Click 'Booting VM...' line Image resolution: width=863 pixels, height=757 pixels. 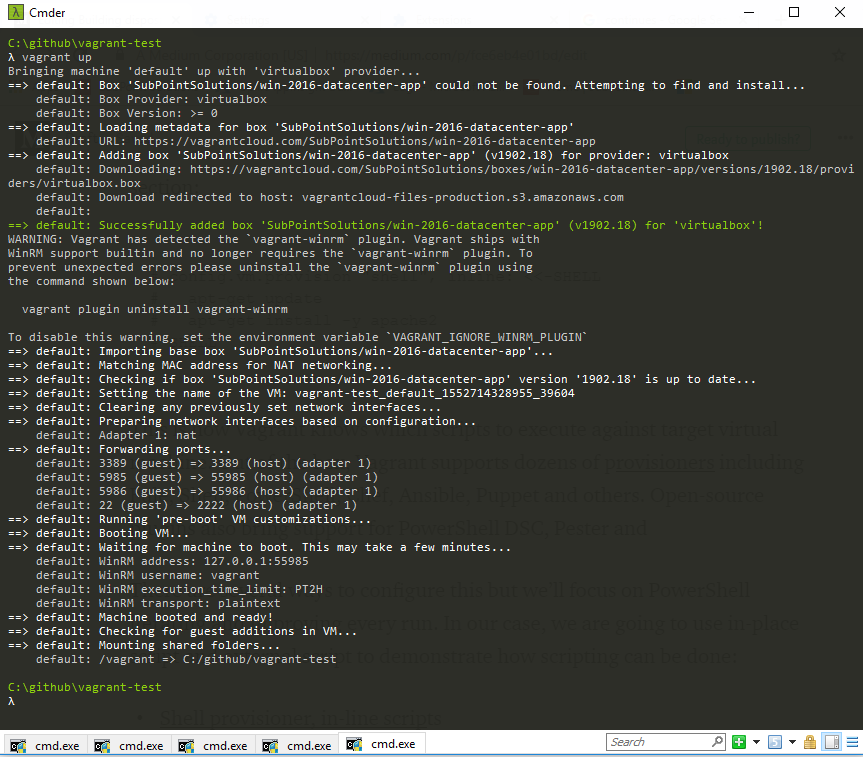(x=98, y=533)
